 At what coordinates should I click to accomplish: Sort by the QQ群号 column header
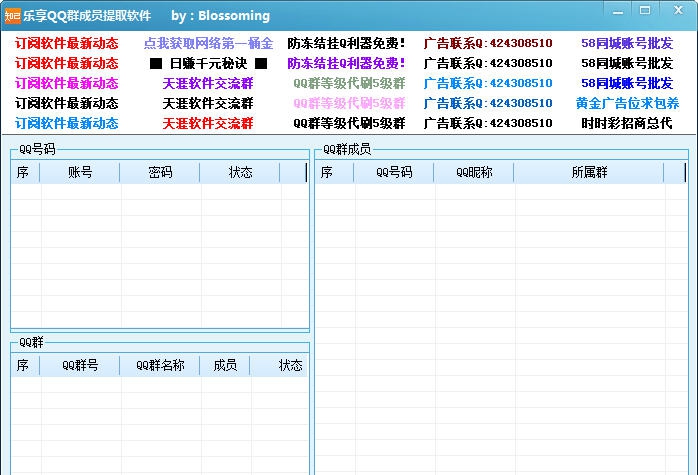pyautogui.click(x=80, y=365)
